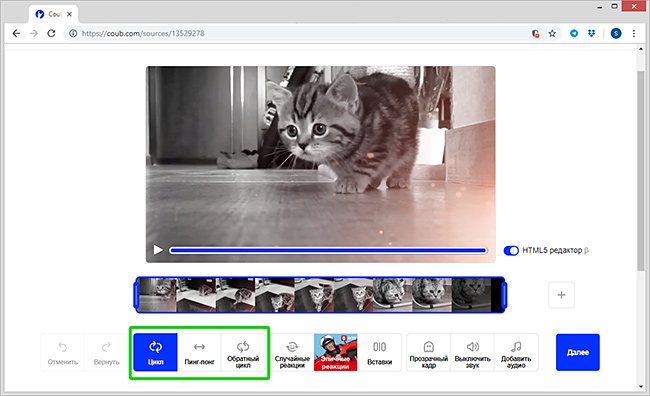Screen dimensions: 650x396
Task: Play the video preview
Action: (158, 250)
